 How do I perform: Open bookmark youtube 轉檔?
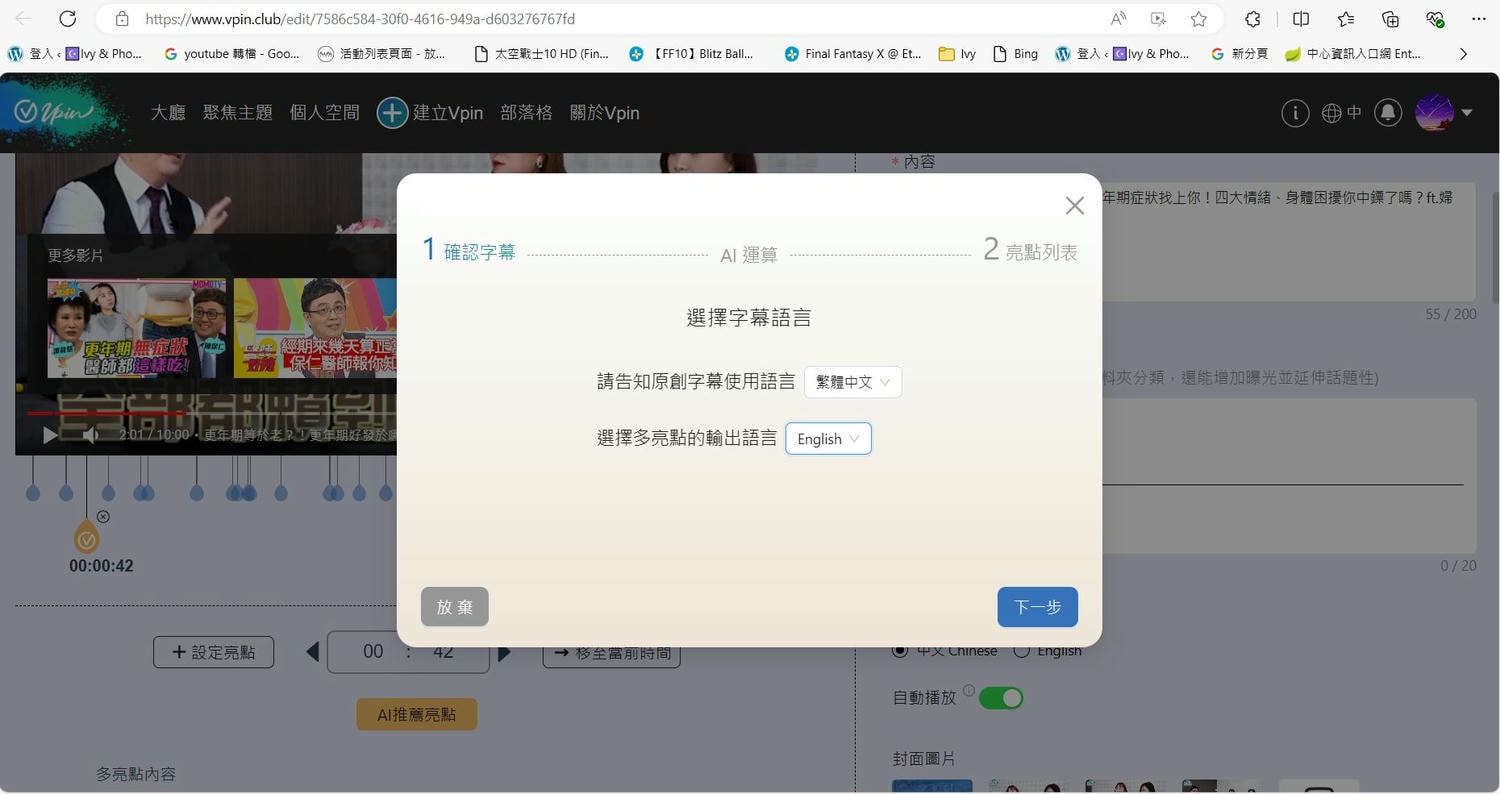click(x=231, y=54)
